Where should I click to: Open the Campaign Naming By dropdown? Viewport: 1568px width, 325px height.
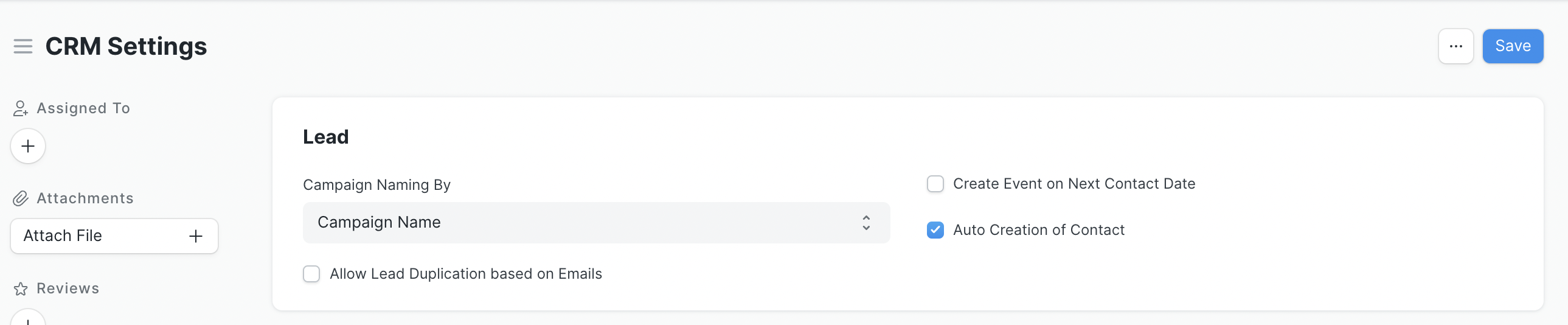[595, 223]
